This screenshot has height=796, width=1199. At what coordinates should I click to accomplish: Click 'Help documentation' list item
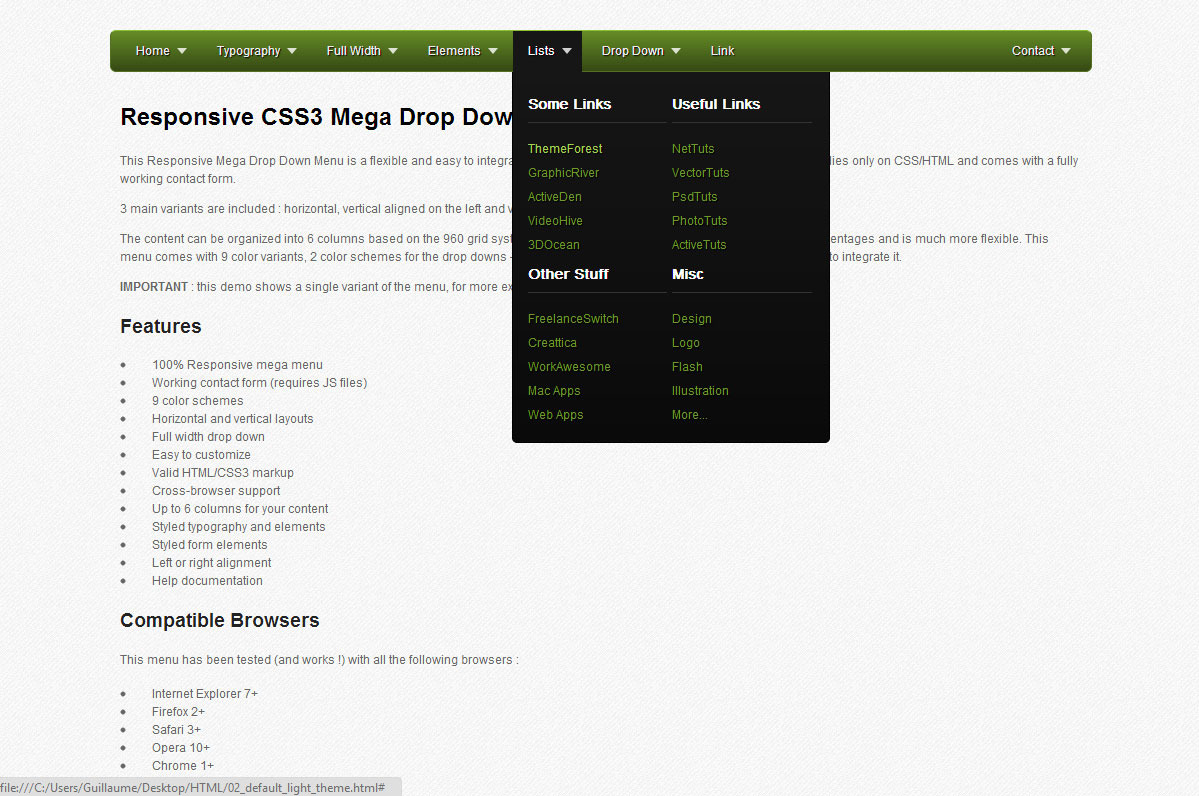[207, 580]
